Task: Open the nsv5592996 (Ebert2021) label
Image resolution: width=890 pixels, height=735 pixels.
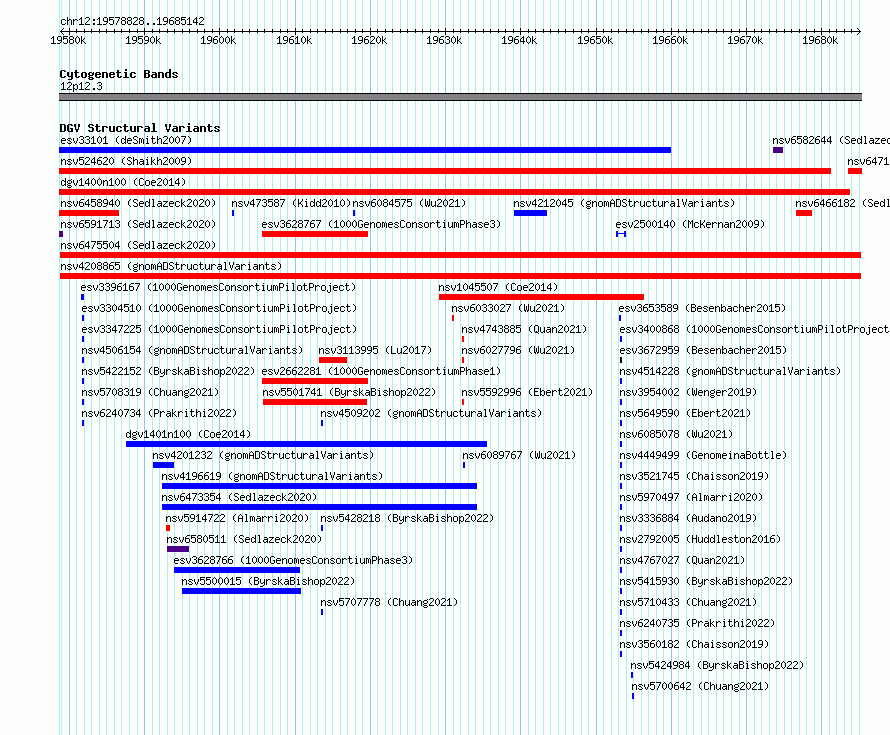Action: pos(527,392)
